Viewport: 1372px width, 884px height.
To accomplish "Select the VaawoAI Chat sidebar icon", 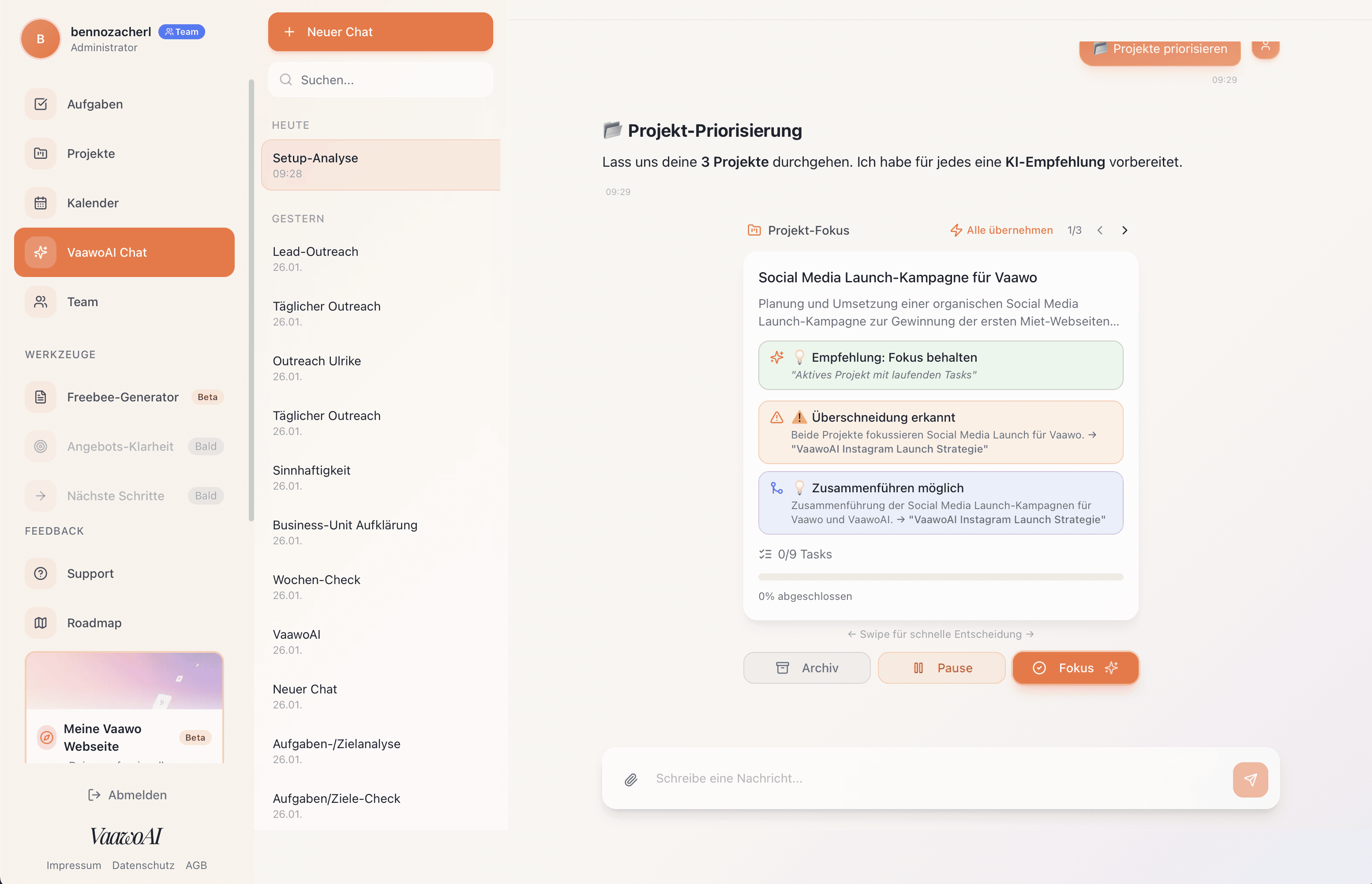I will pyautogui.click(x=40, y=252).
